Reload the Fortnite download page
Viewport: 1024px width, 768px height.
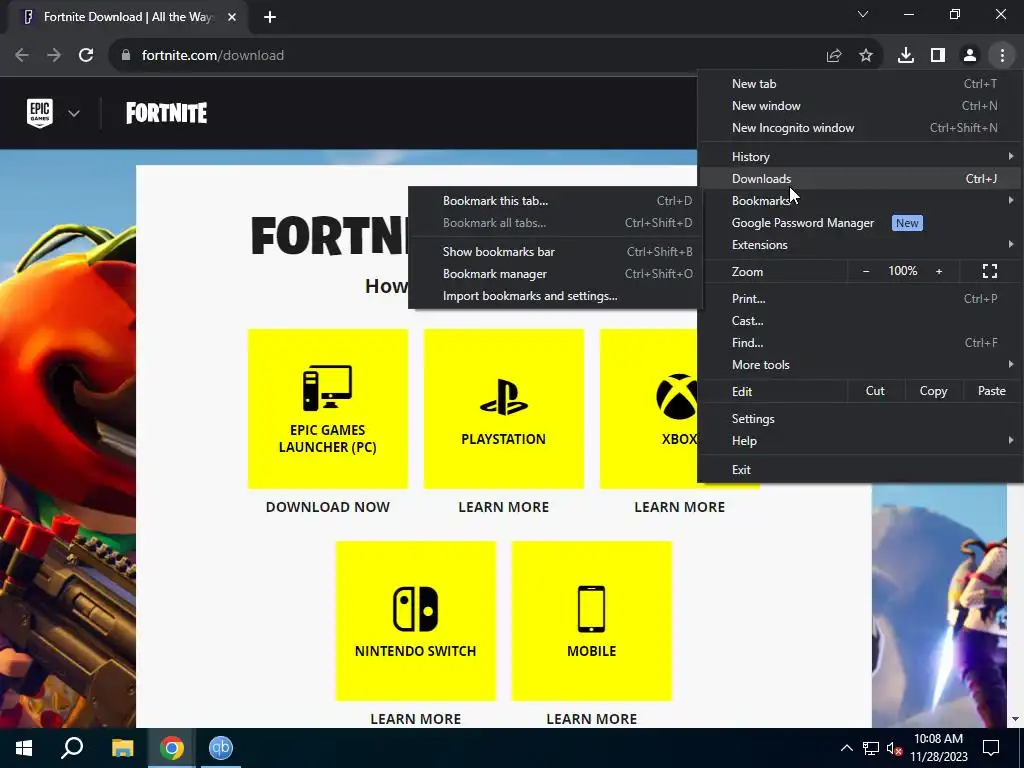pyautogui.click(x=86, y=56)
